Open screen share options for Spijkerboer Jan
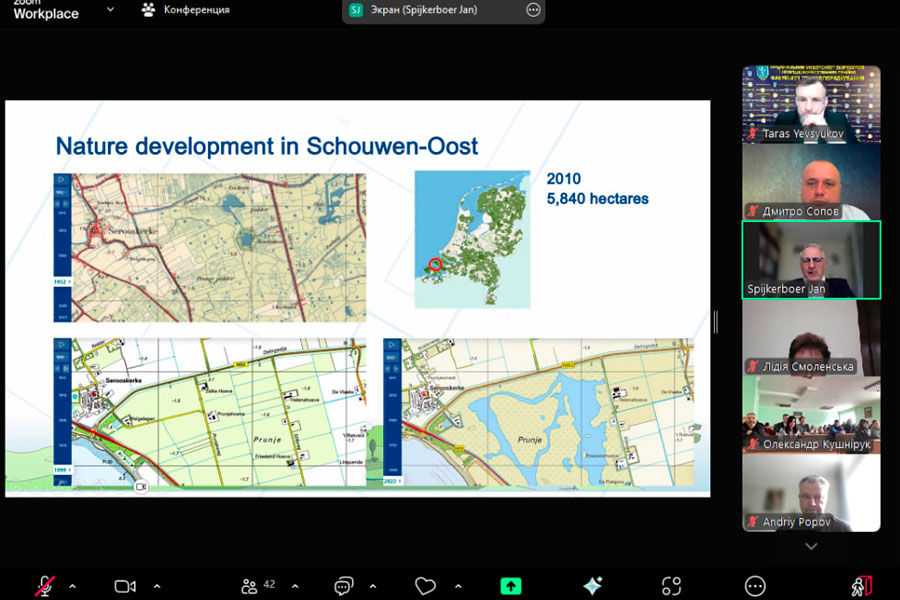The image size is (900, 600). [x=533, y=10]
